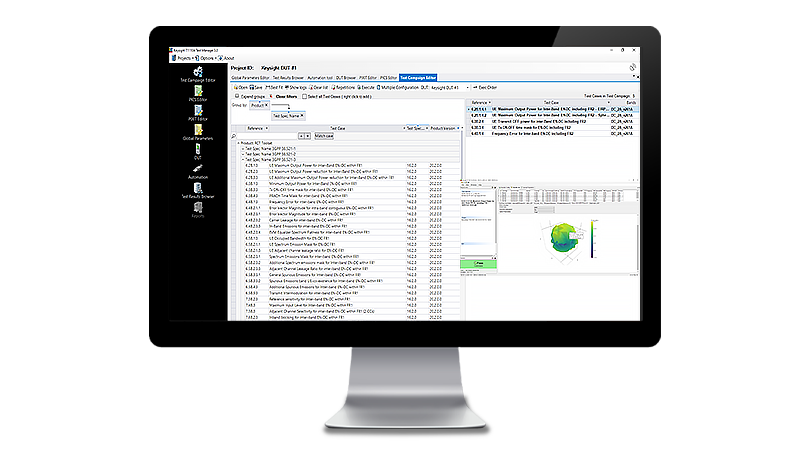Switch to the Test Results Browser tab

(287, 77)
